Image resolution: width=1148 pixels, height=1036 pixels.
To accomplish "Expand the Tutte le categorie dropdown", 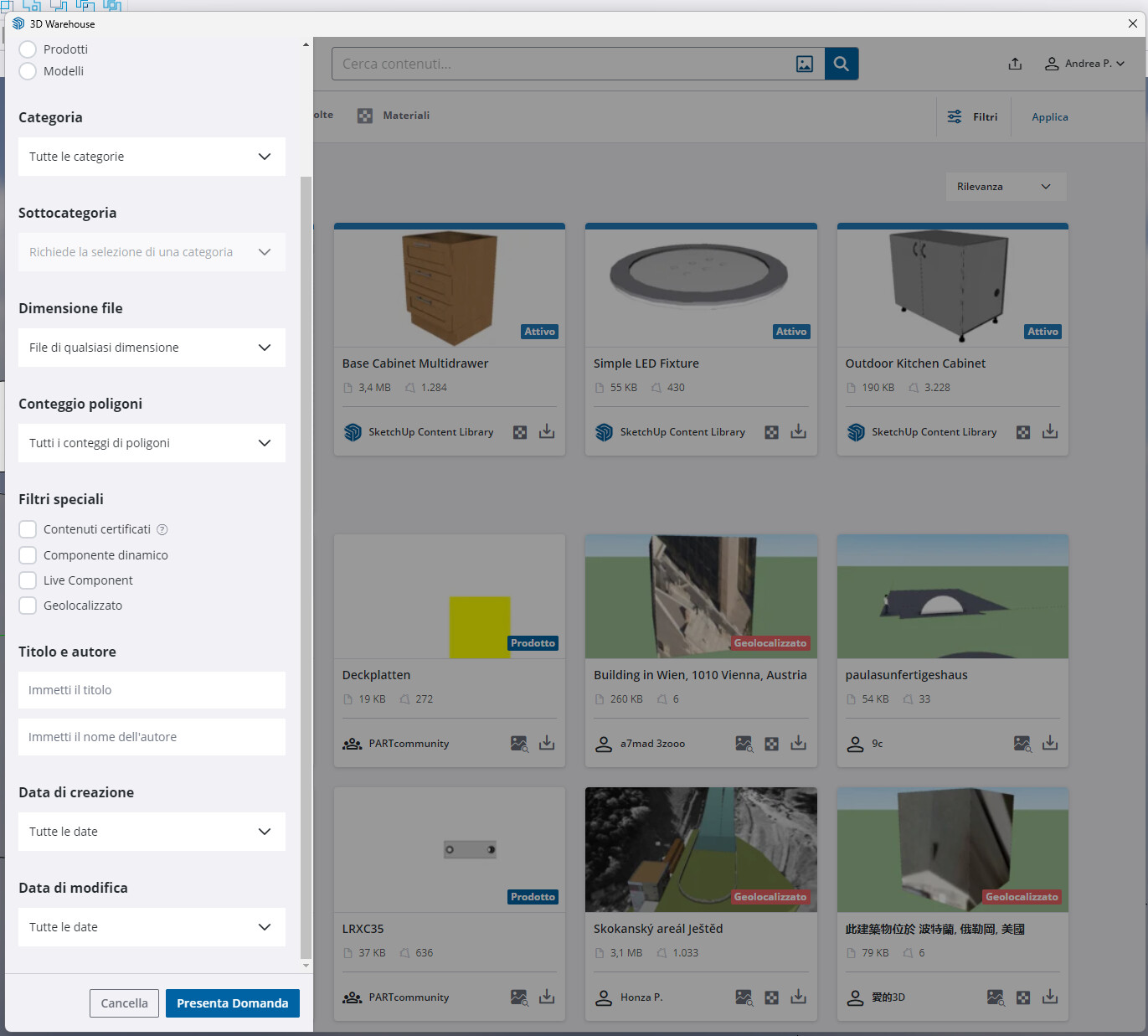I will [152, 157].
